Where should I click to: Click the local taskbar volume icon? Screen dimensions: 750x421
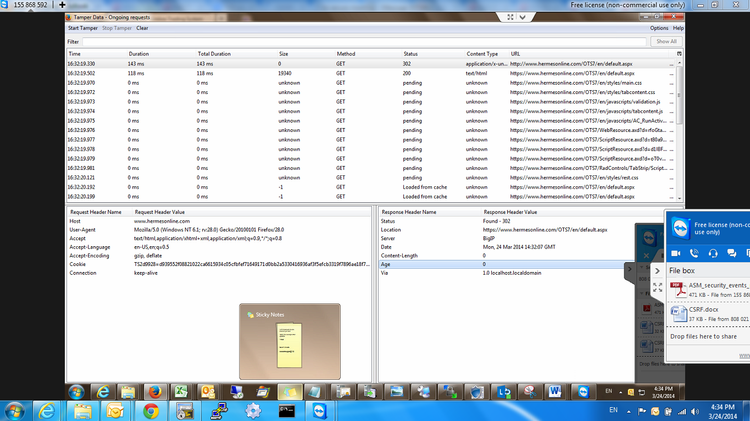pyautogui.click(x=695, y=411)
